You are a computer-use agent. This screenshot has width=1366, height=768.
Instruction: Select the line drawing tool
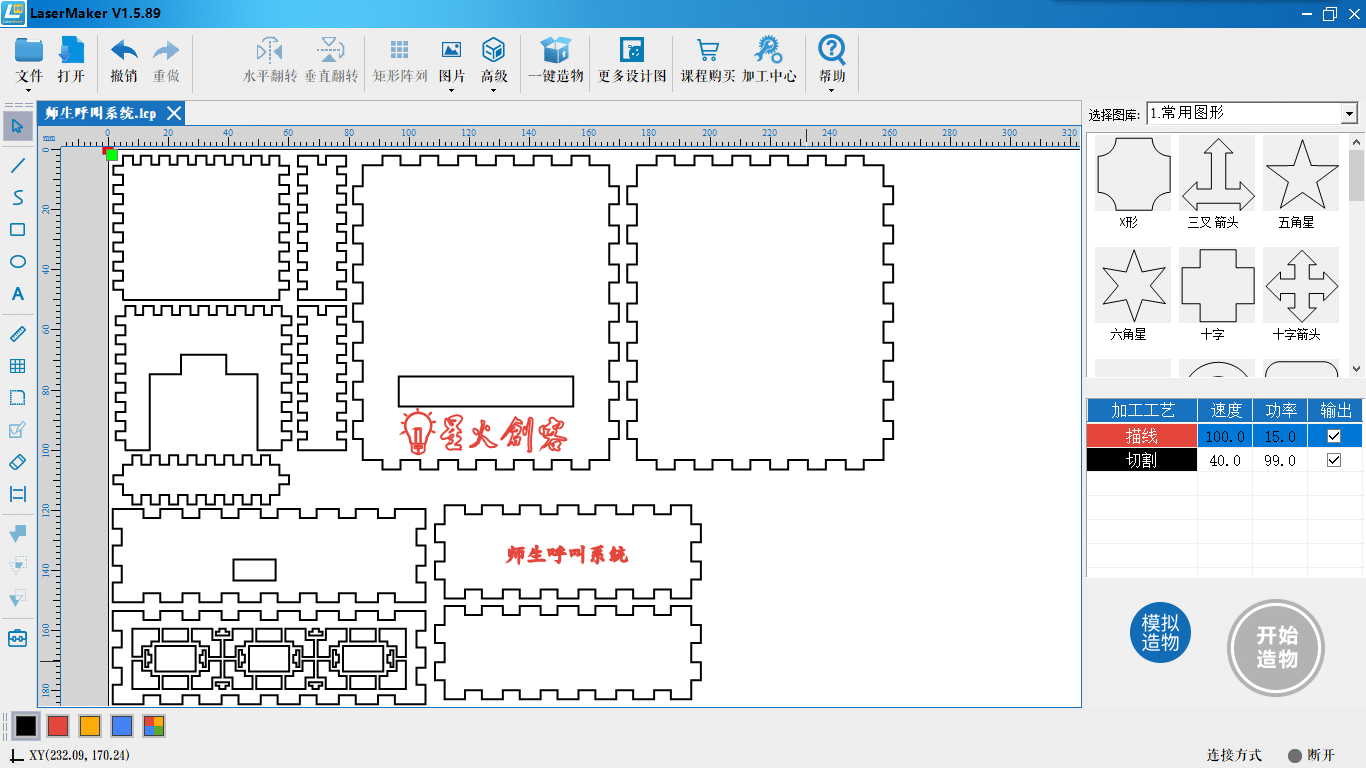coord(17,165)
